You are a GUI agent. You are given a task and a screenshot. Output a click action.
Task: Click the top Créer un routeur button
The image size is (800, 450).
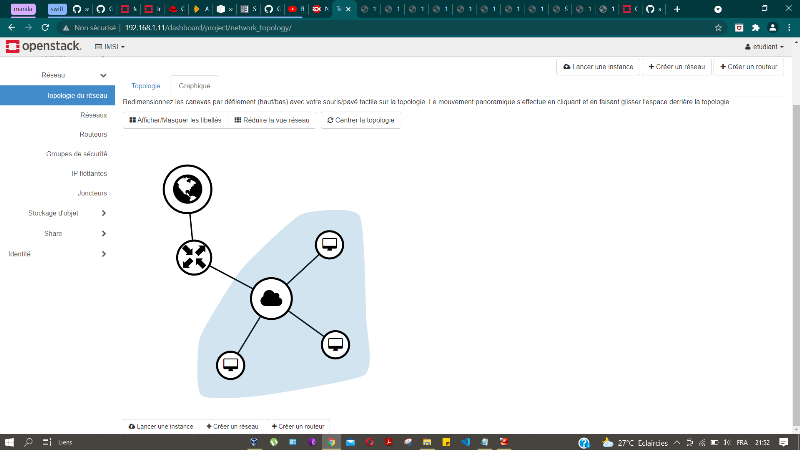[748, 66]
